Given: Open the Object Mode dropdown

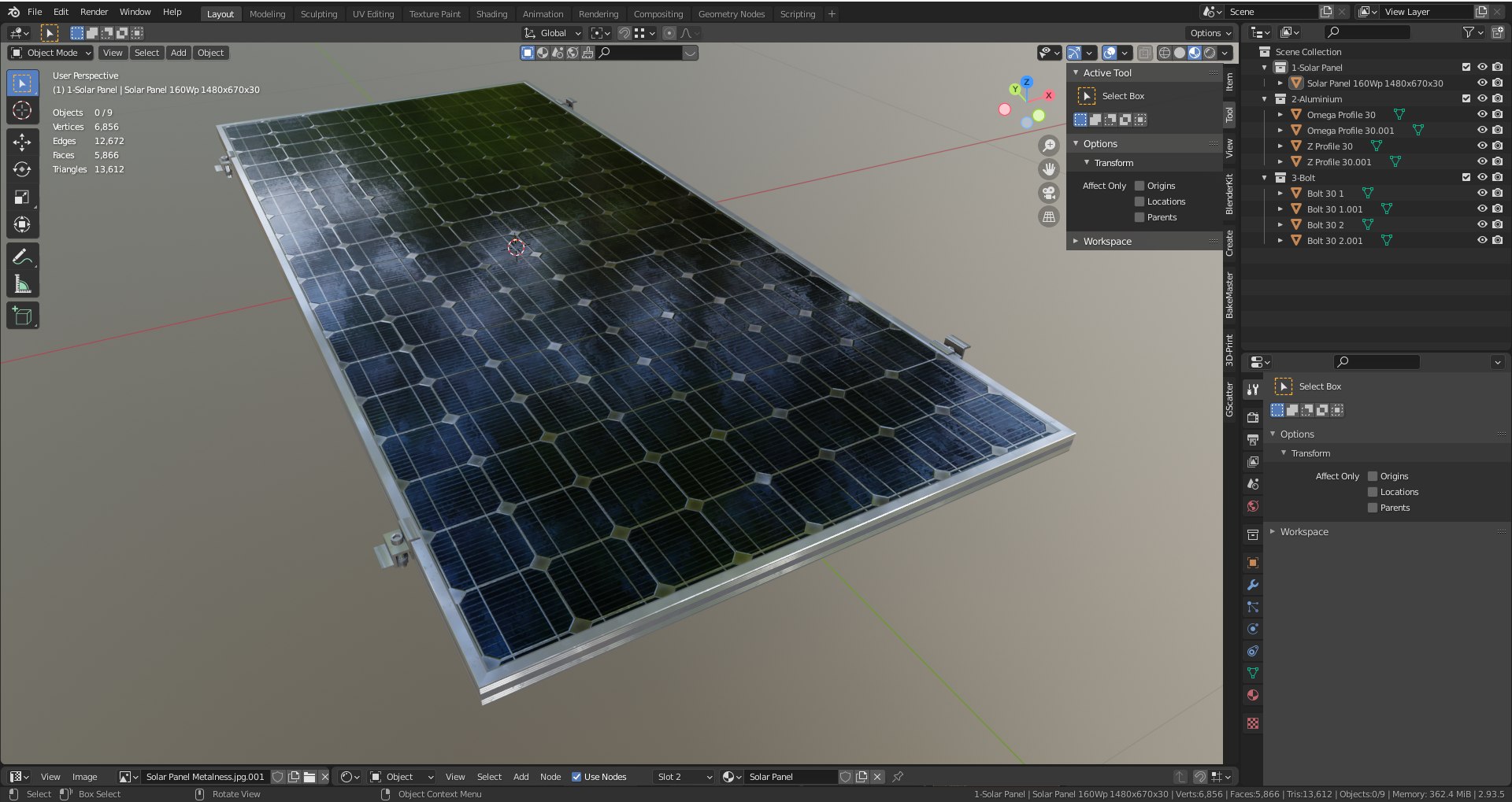Looking at the screenshot, I should tap(50, 53).
